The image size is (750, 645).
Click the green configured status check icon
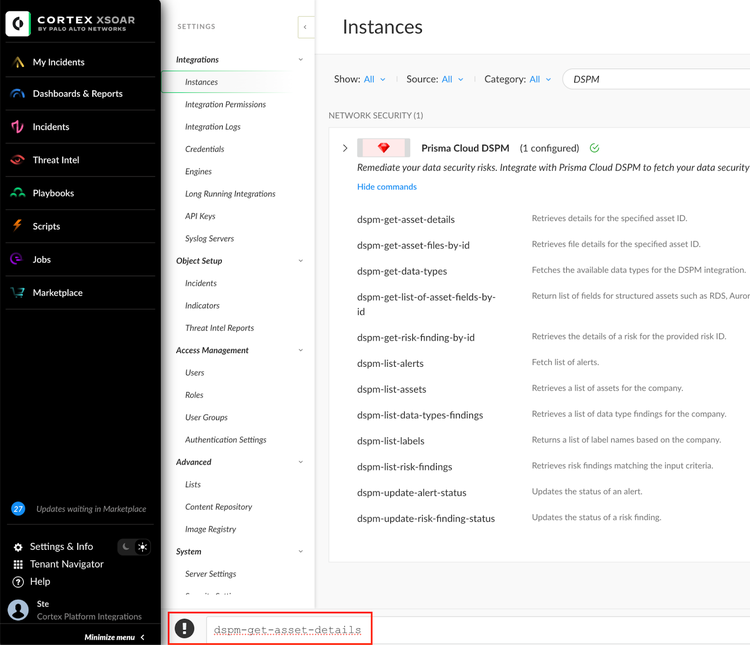point(594,148)
